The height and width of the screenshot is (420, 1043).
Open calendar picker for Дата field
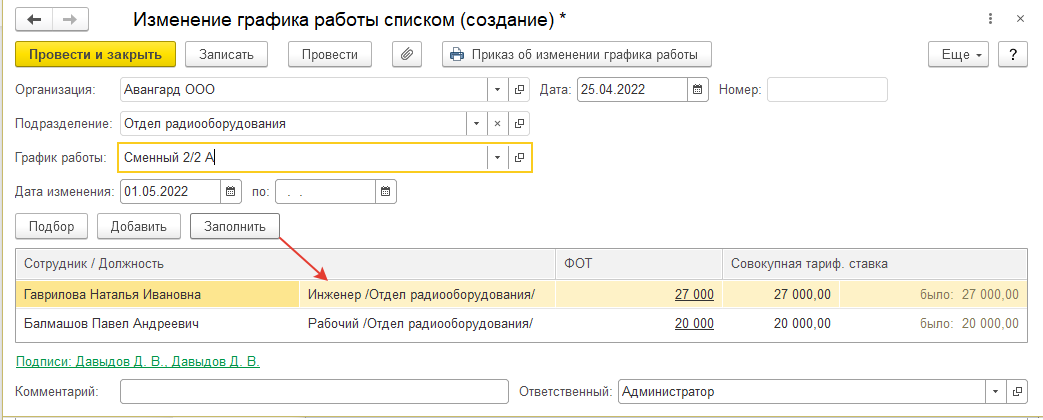coord(697,90)
